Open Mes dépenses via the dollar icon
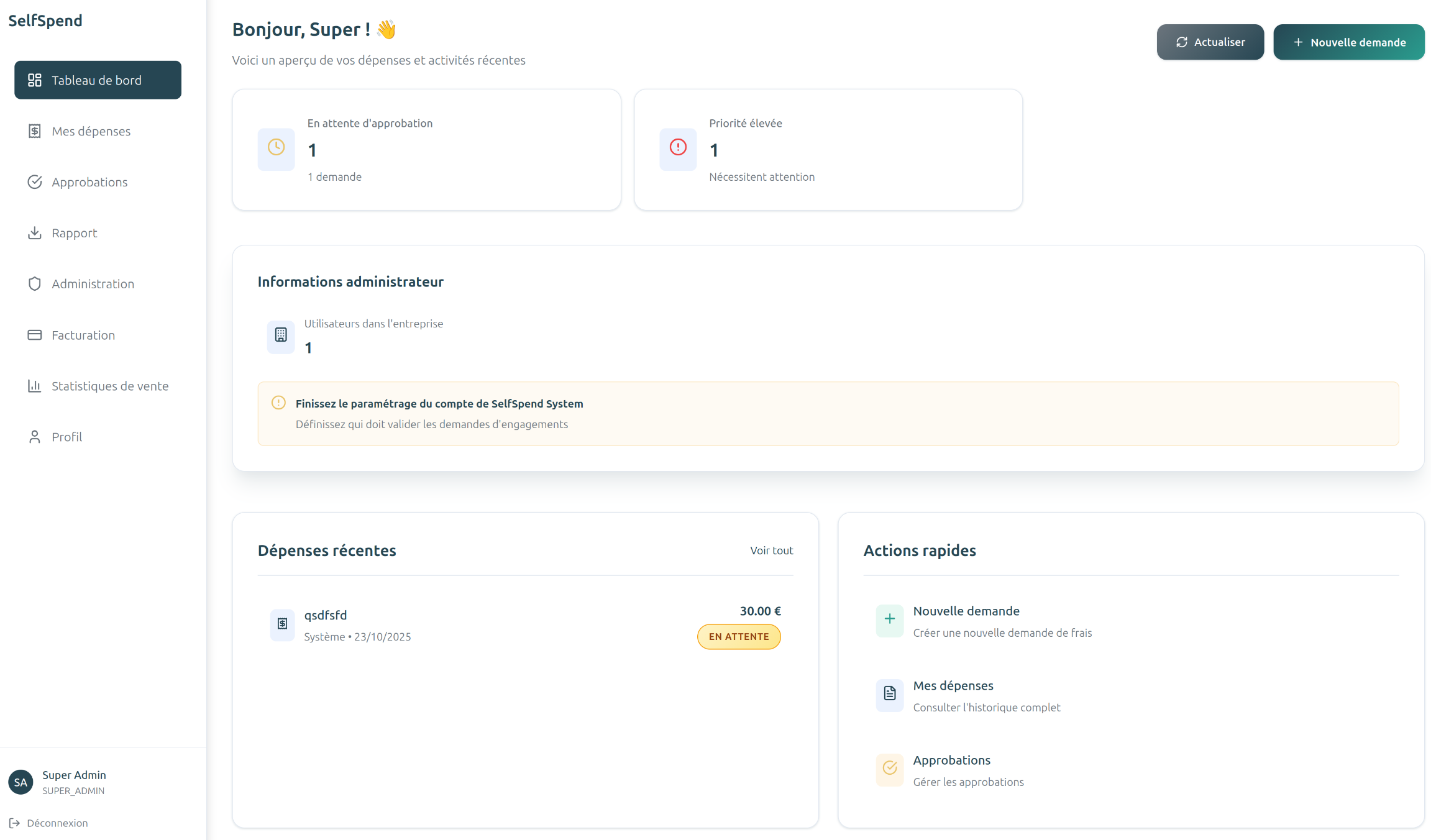The height and width of the screenshot is (840, 1431). [35, 130]
